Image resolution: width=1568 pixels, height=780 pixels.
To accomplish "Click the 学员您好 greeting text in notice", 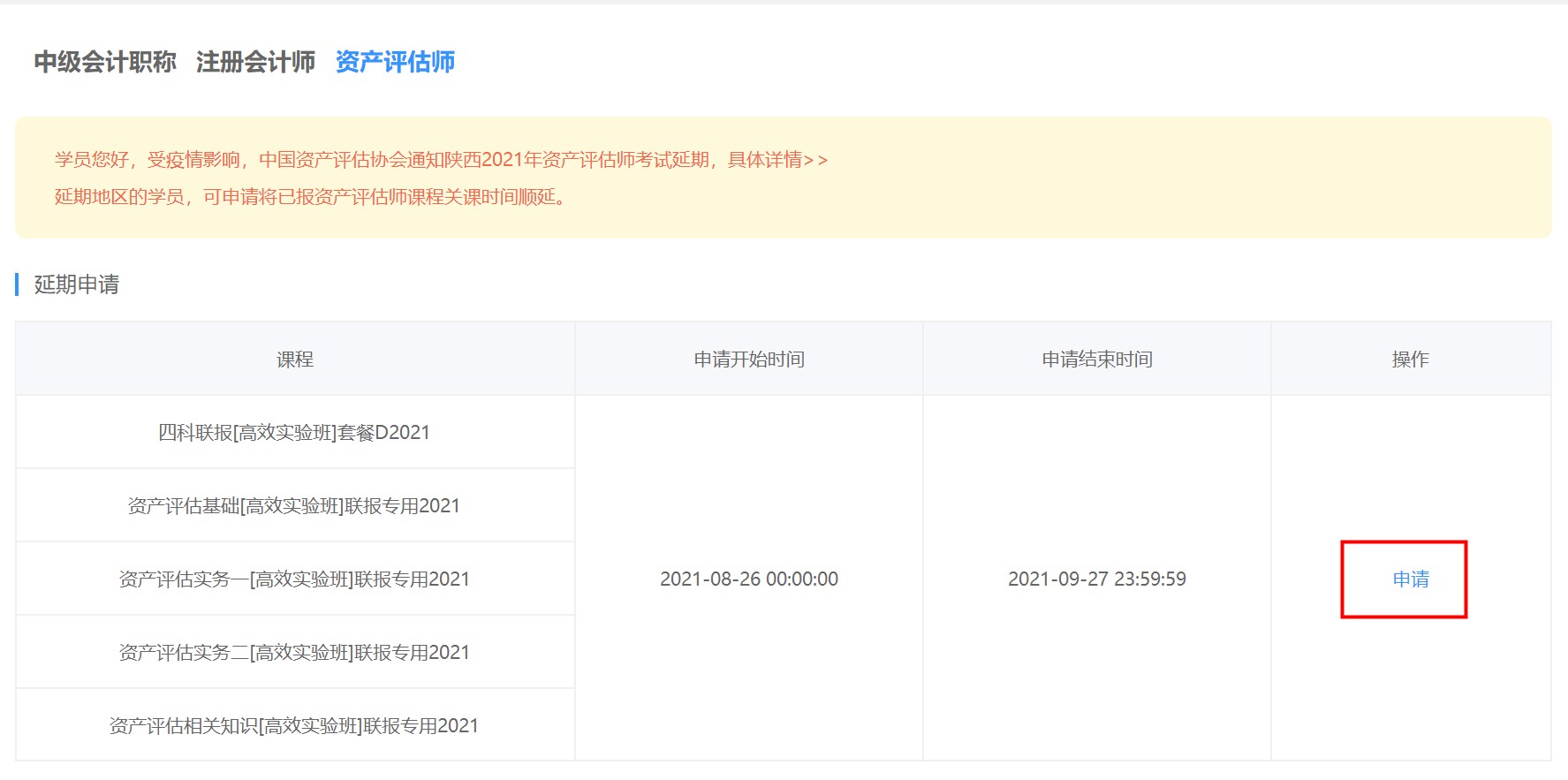I will [92, 160].
